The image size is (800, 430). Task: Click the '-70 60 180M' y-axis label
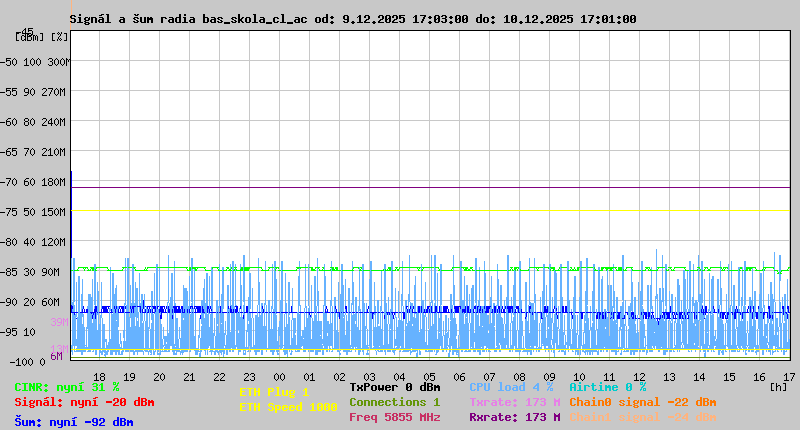point(34,183)
